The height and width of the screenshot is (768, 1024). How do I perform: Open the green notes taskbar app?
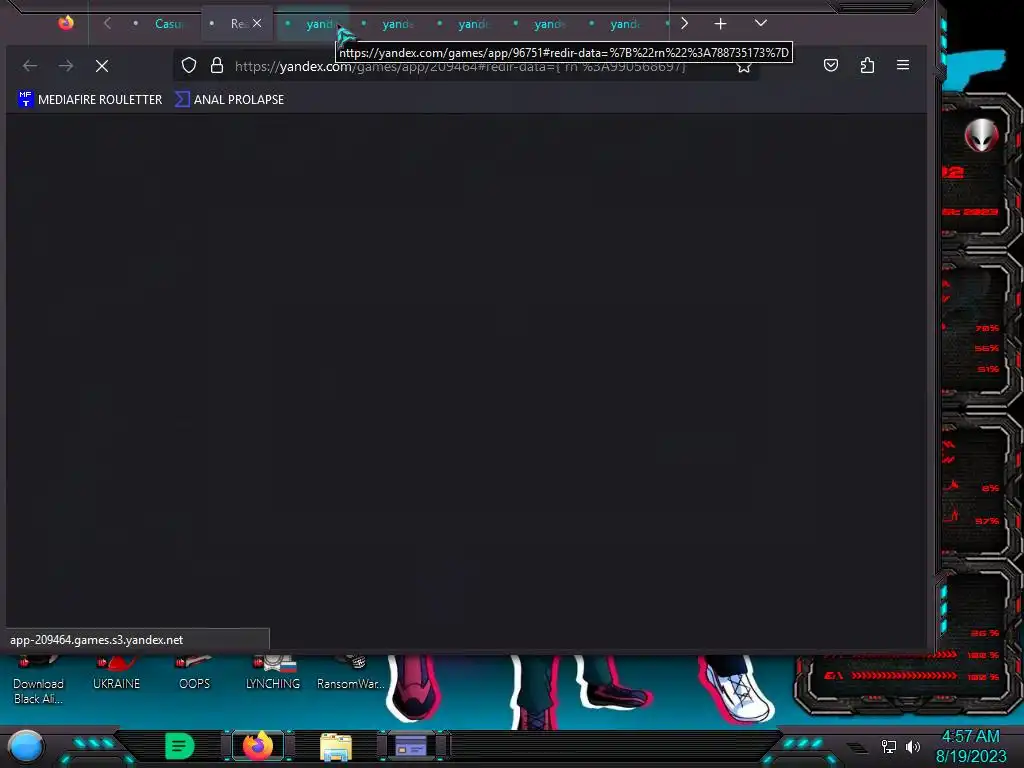(x=180, y=746)
